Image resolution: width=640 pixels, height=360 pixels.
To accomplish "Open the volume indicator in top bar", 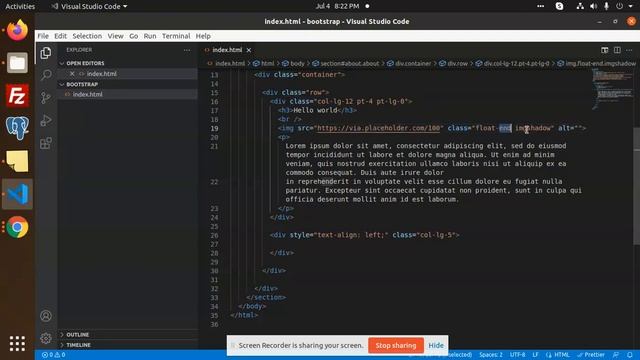I will point(593,6).
